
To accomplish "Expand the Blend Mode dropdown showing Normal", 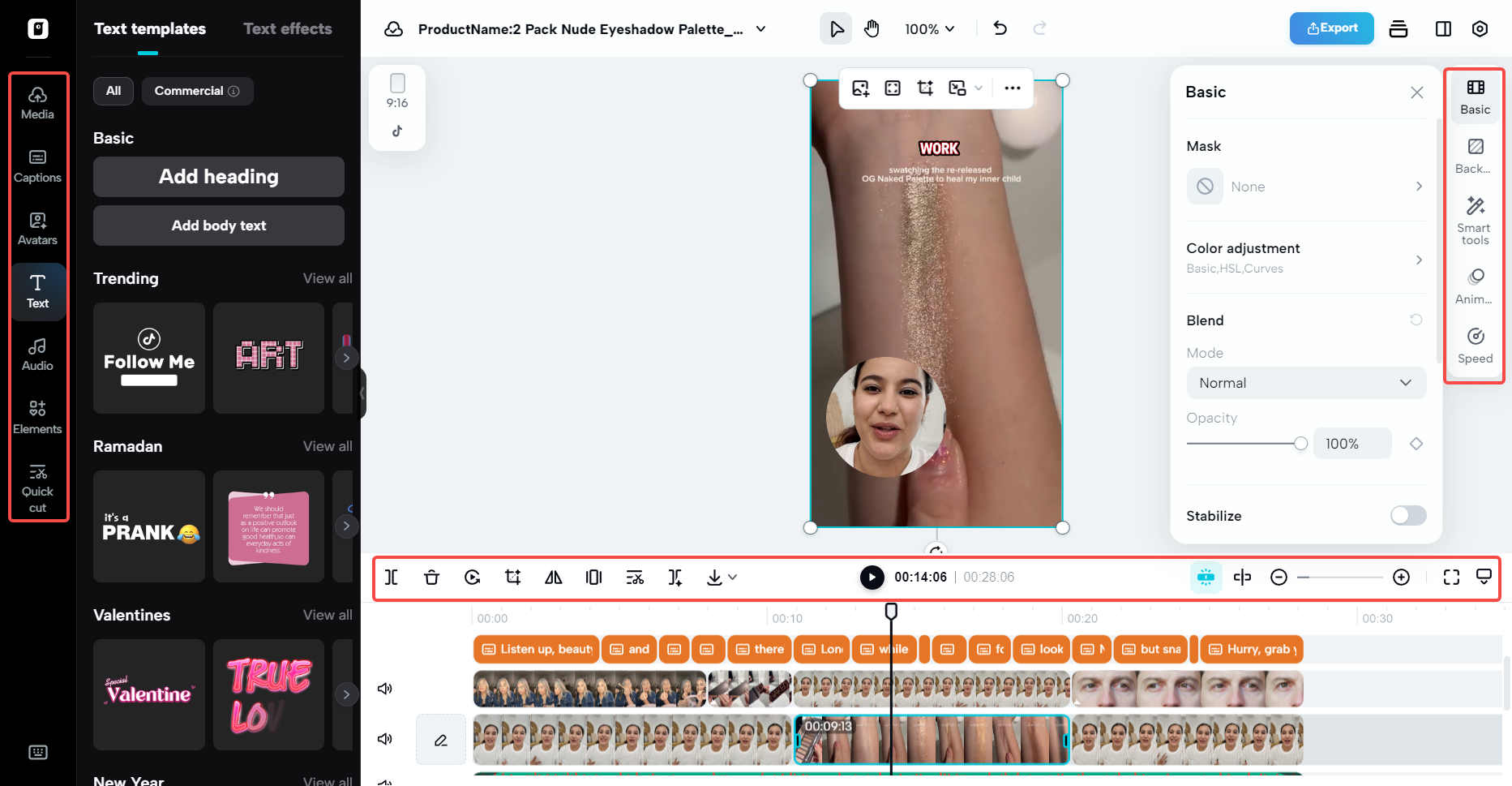I will (x=1305, y=382).
